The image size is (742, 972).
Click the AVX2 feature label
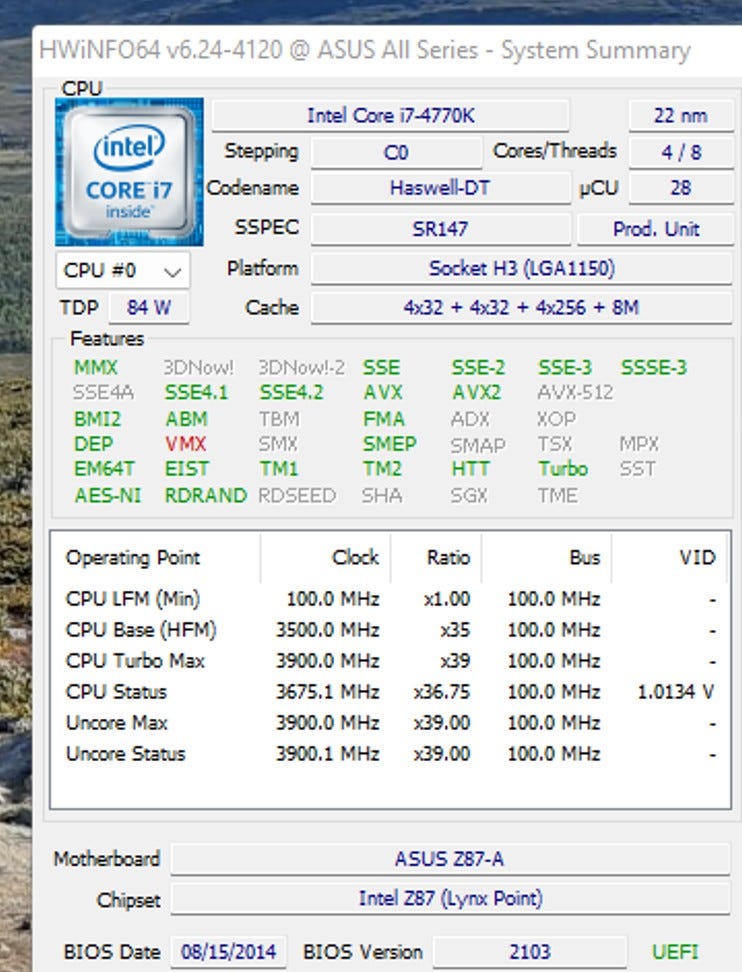pyautogui.click(x=477, y=392)
